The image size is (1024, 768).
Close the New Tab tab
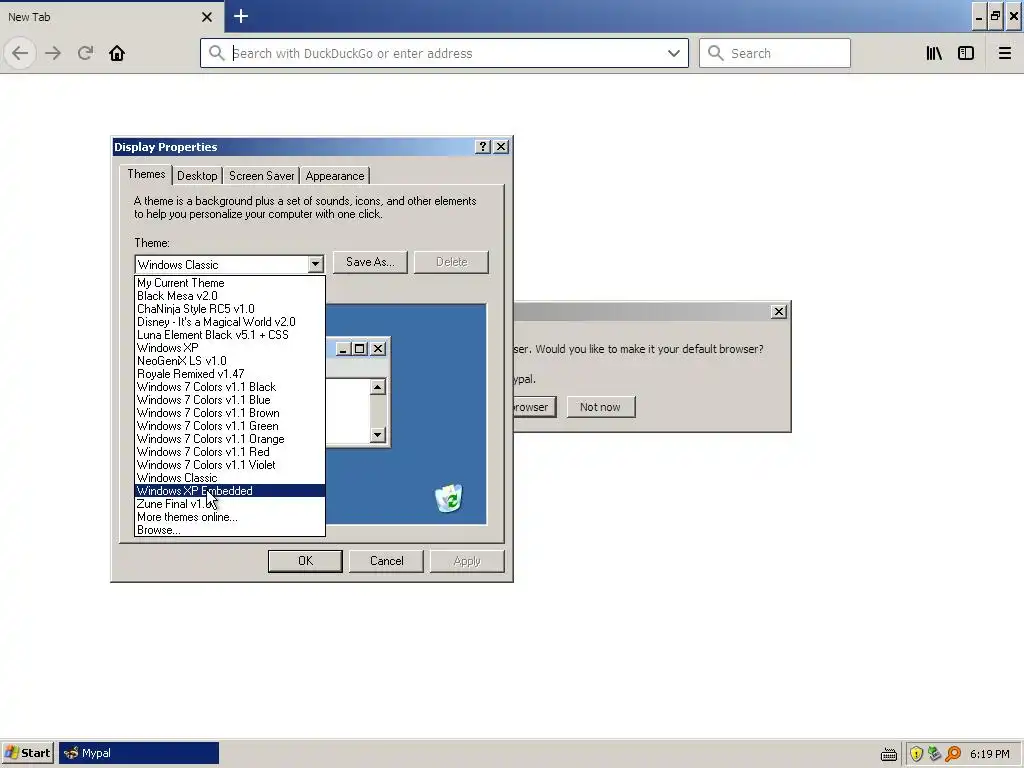207,17
